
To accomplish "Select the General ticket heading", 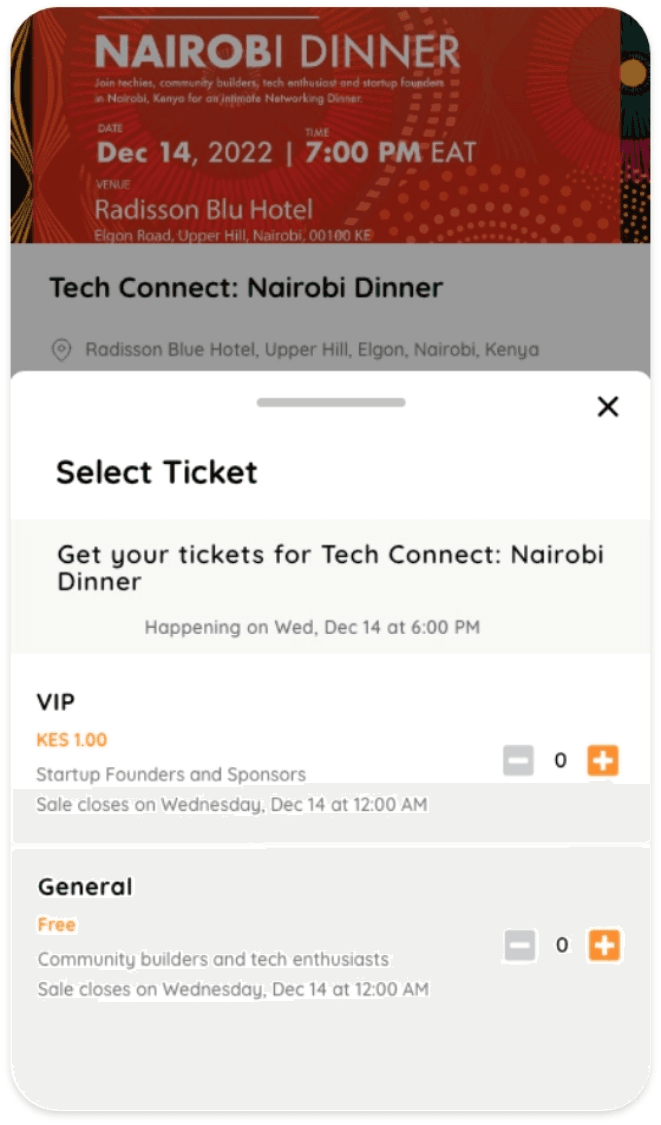I will pyautogui.click(x=85, y=887).
